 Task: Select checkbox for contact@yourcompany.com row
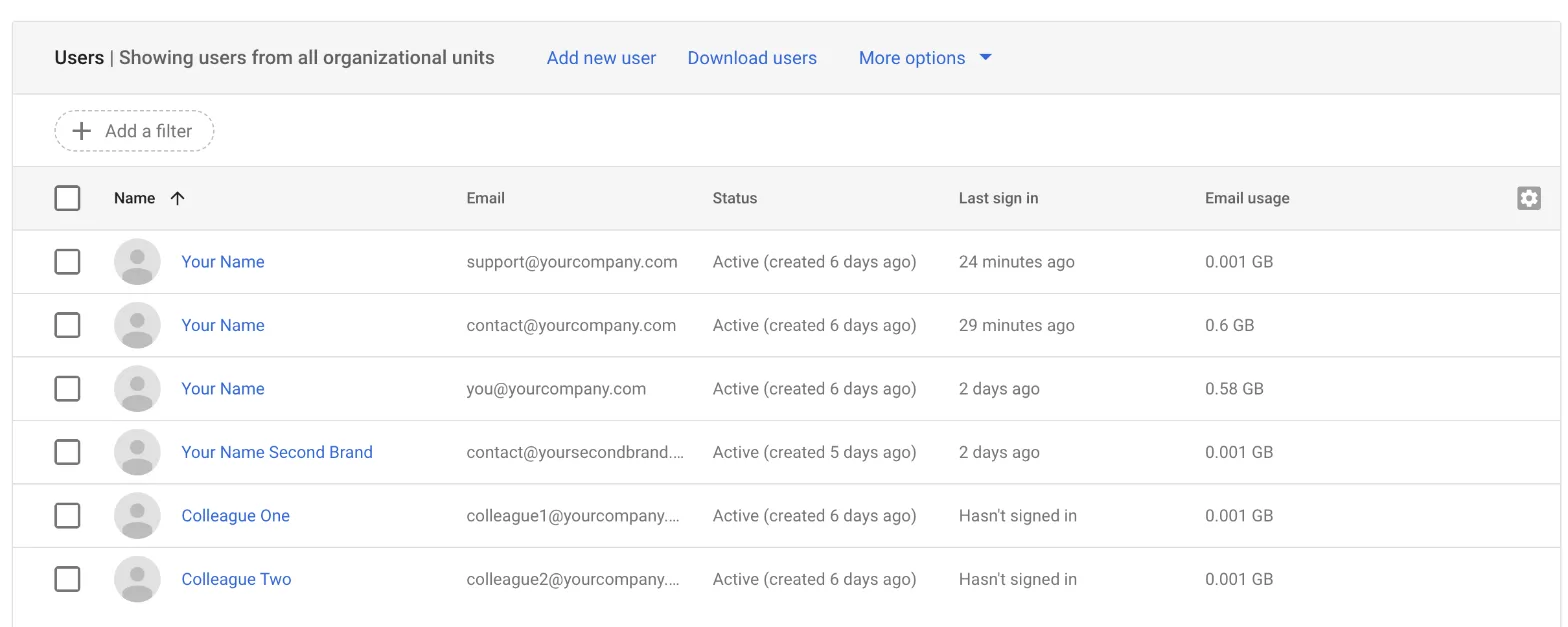(67, 325)
